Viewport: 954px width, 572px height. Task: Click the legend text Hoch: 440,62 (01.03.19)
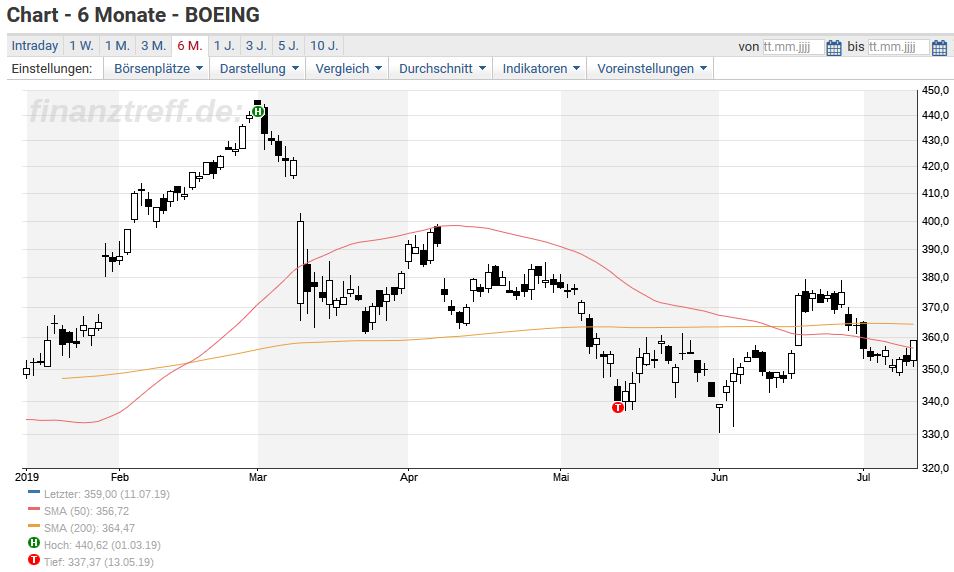tap(102, 545)
